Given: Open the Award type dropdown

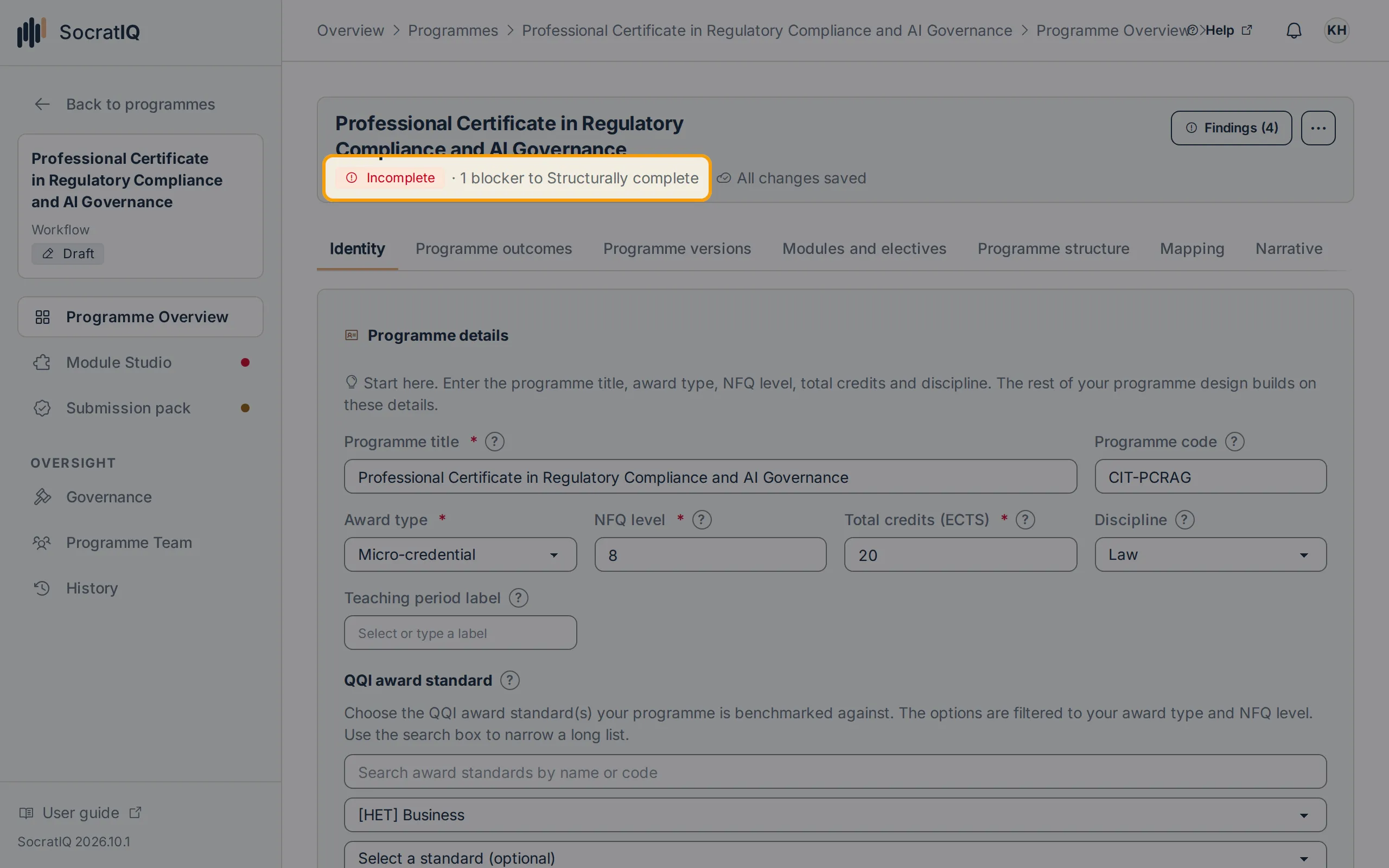Looking at the screenshot, I should (x=460, y=554).
